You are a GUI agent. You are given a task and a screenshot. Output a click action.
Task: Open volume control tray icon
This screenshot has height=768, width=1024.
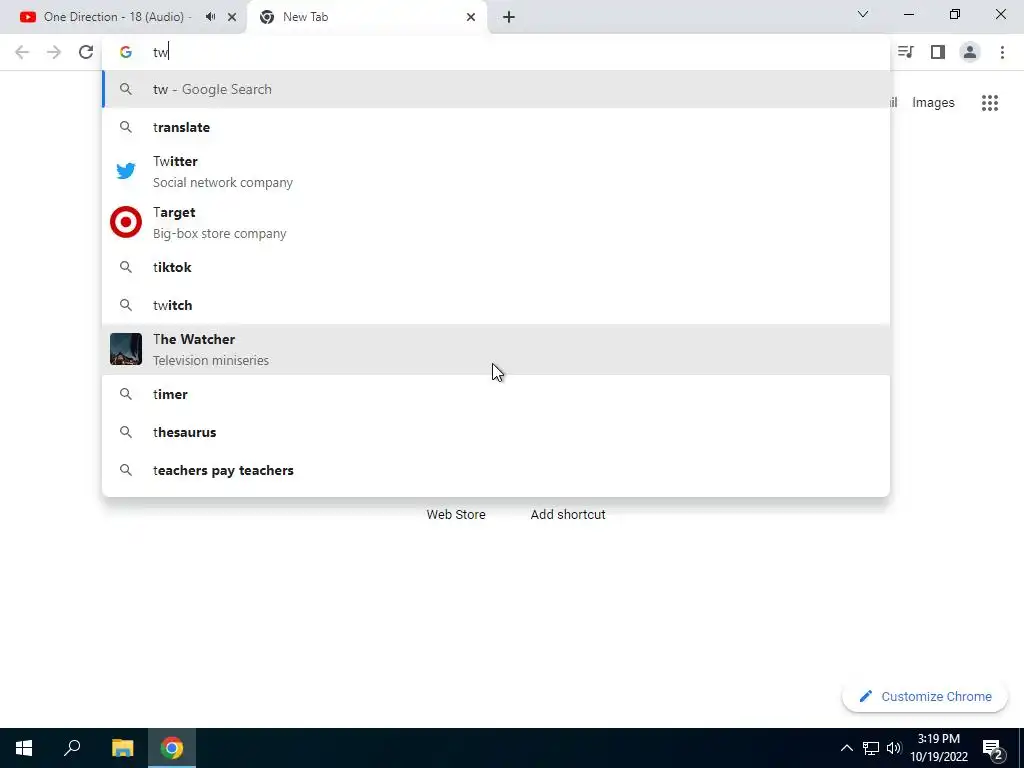tap(894, 748)
